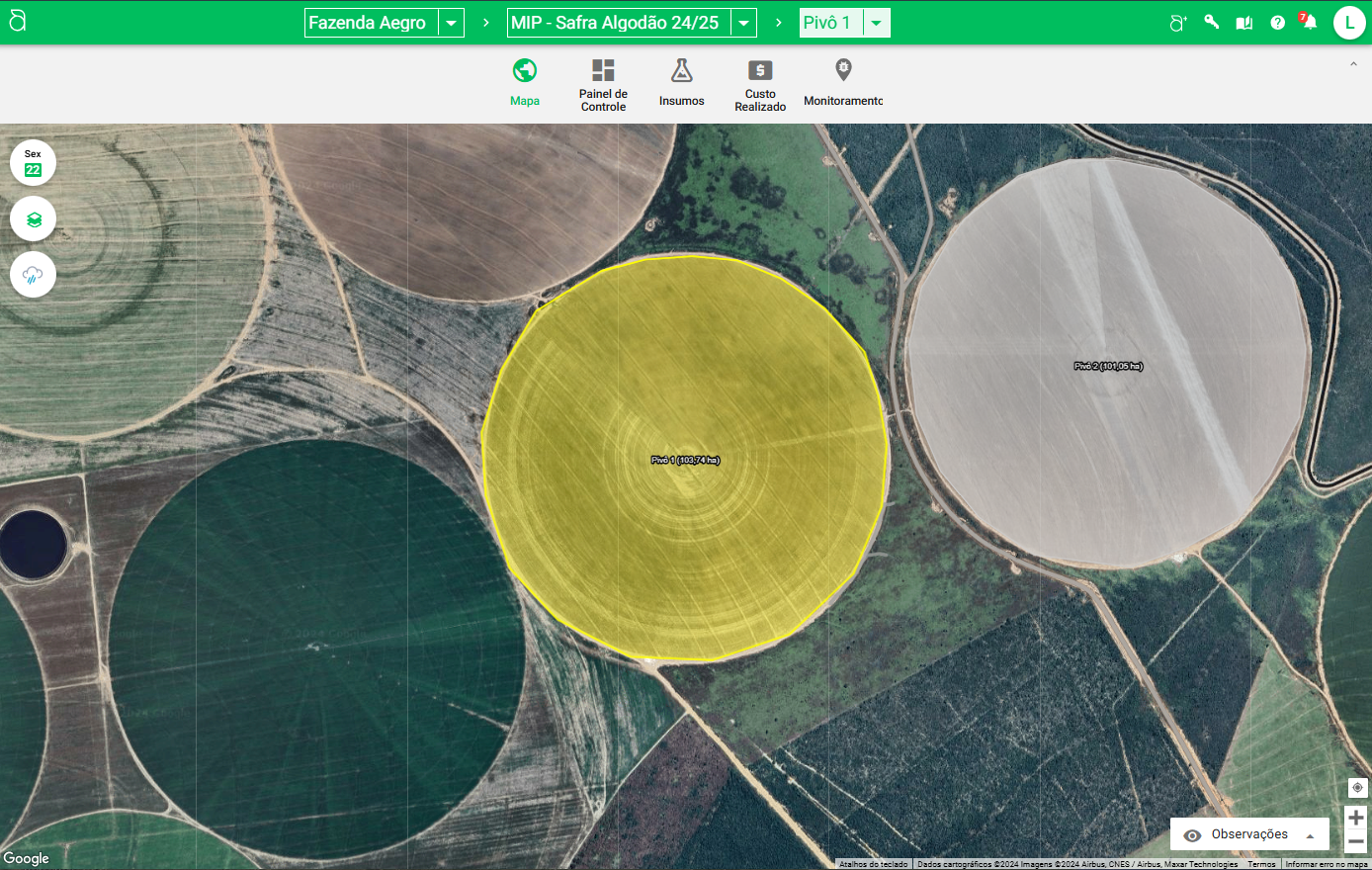Click the key icon in header

point(1211,23)
